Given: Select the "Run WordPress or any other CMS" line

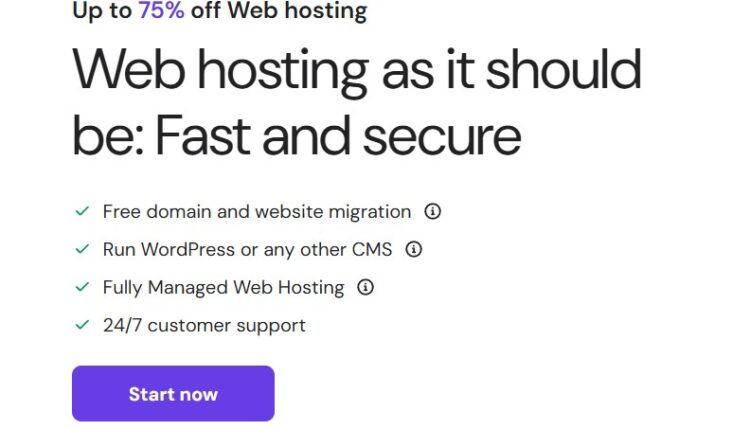Looking at the screenshot, I should coord(247,250).
